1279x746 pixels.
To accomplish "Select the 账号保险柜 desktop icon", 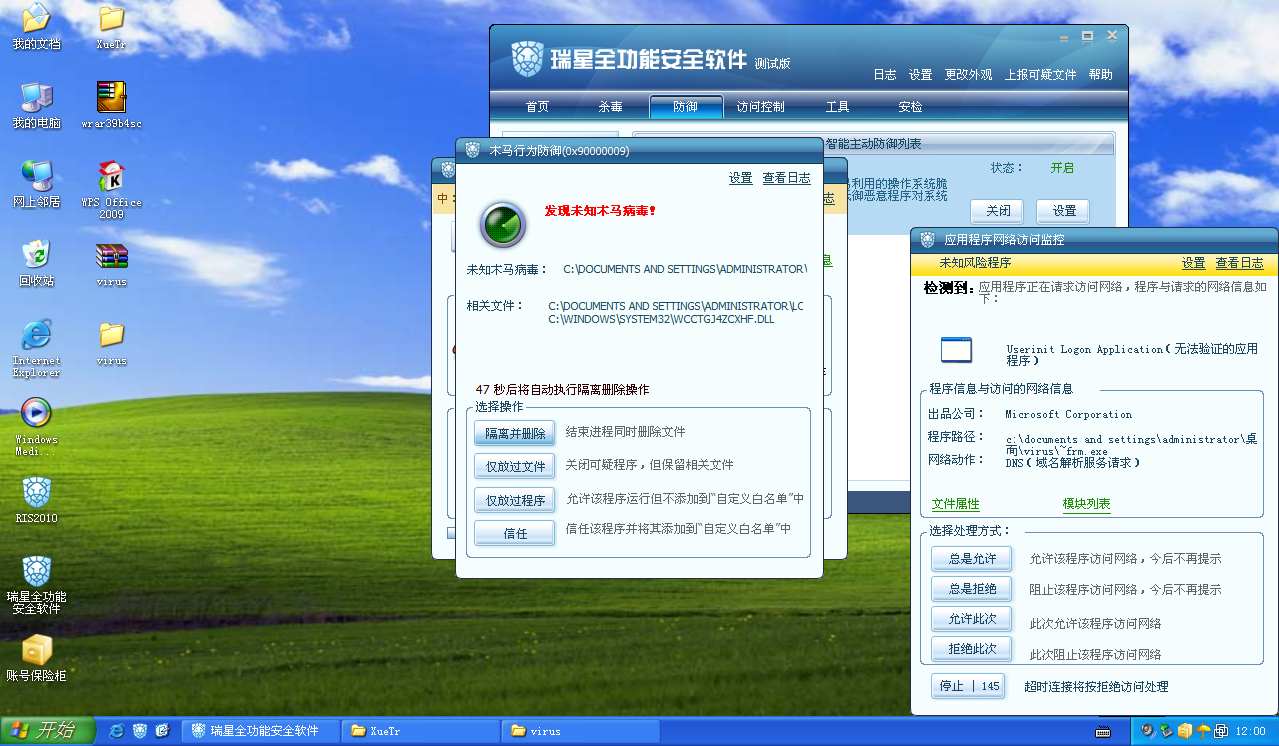I will coord(36,658).
